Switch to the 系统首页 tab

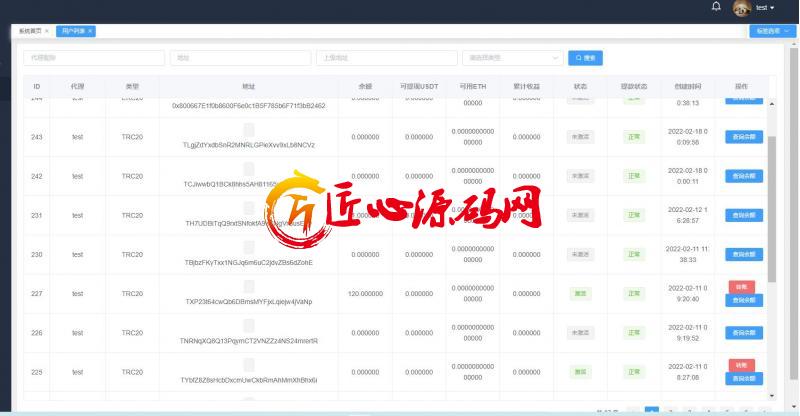tap(30, 31)
